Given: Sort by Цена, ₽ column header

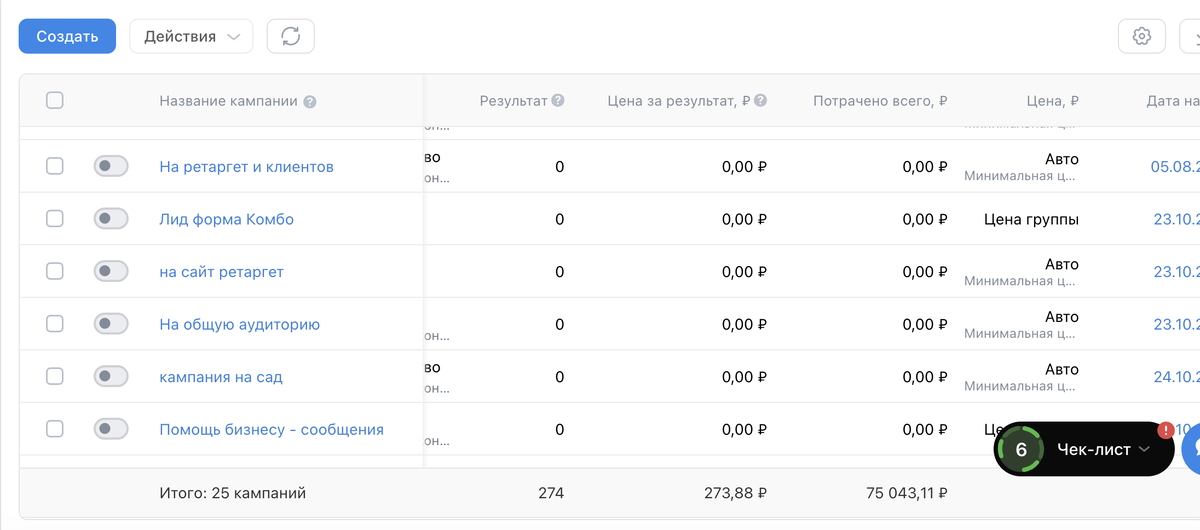Looking at the screenshot, I should click(1052, 101).
